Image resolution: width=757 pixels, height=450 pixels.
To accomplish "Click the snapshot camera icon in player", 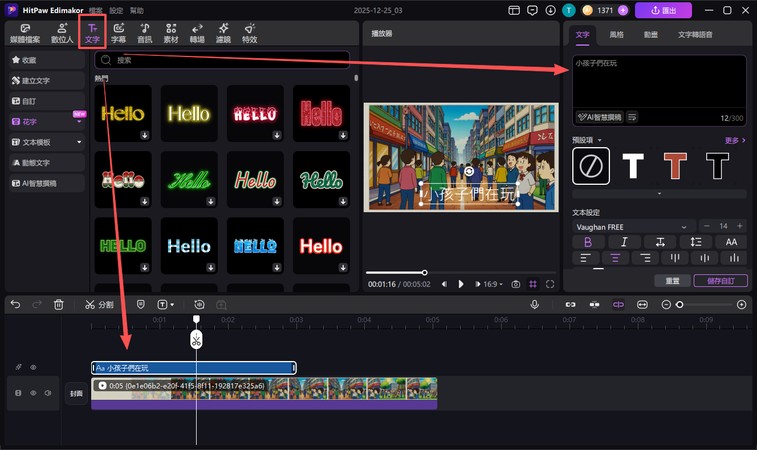I will (516, 284).
